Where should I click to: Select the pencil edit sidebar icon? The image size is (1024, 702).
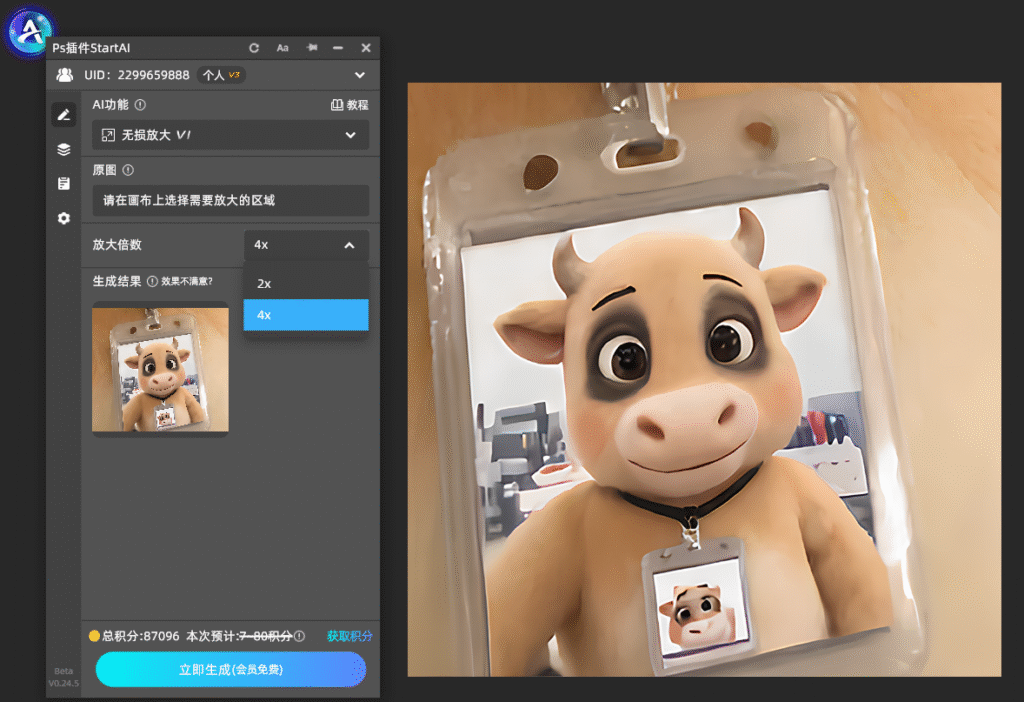click(64, 115)
